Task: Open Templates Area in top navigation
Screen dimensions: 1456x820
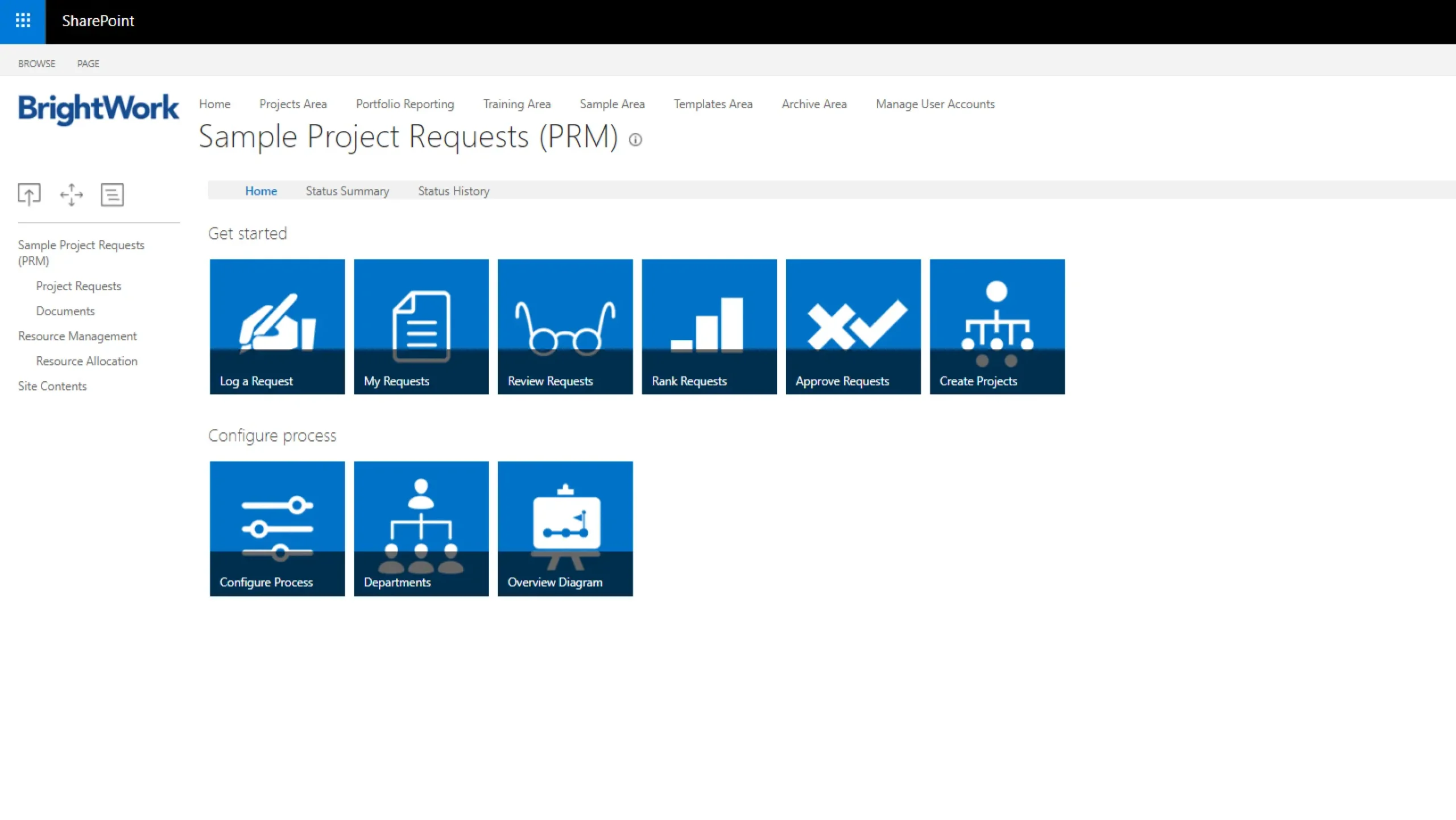Action: [713, 104]
